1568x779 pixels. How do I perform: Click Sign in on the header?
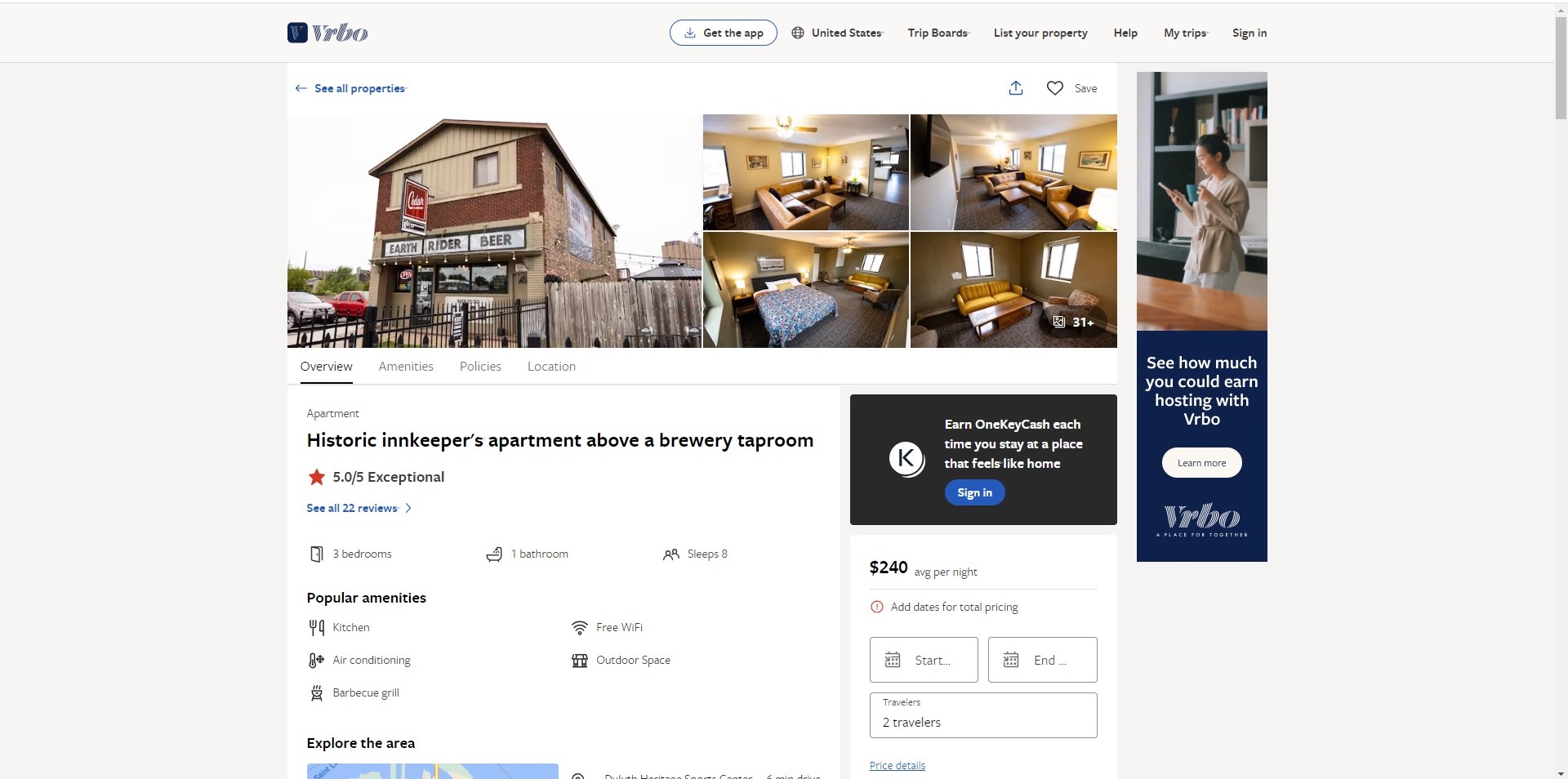pyautogui.click(x=1249, y=33)
